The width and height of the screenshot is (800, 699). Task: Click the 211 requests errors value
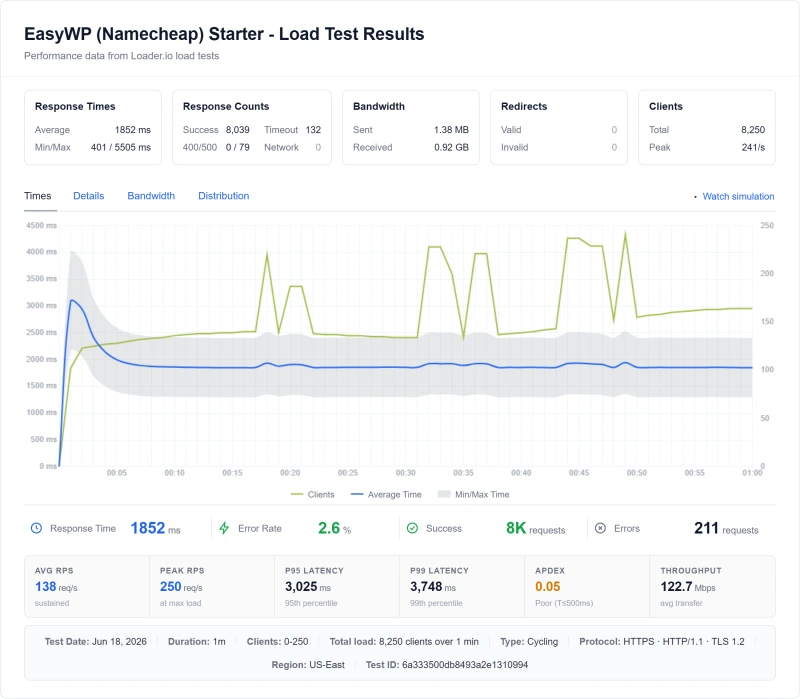(726, 528)
